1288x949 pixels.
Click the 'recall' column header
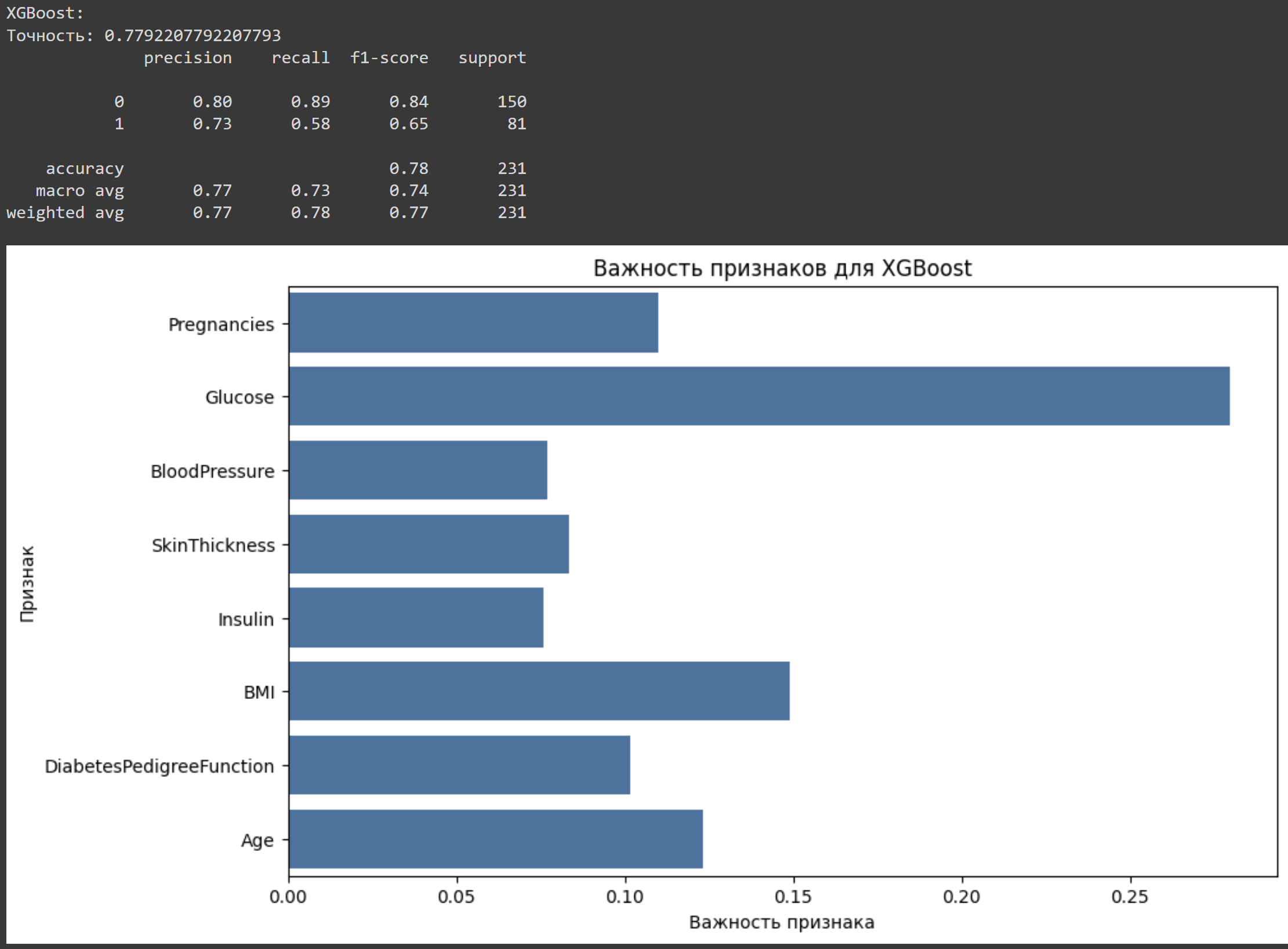[300, 58]
